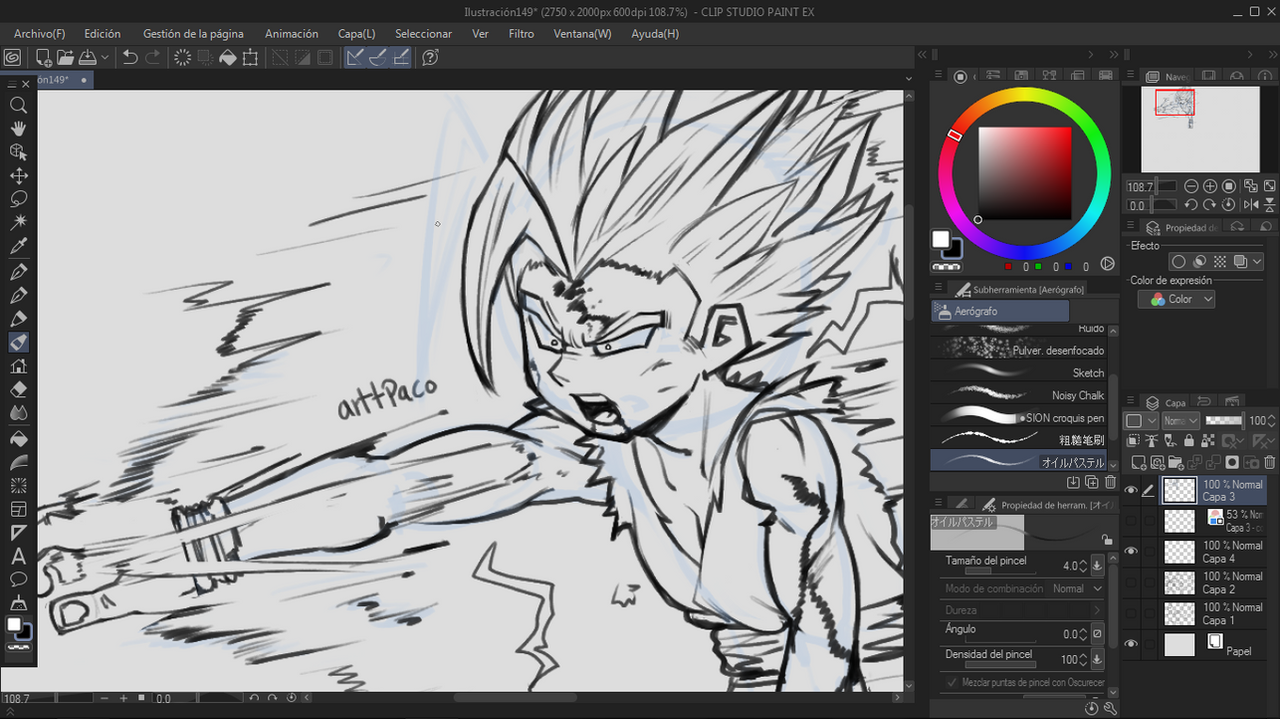Toggle Snap to ruler in the command bar

355,58
